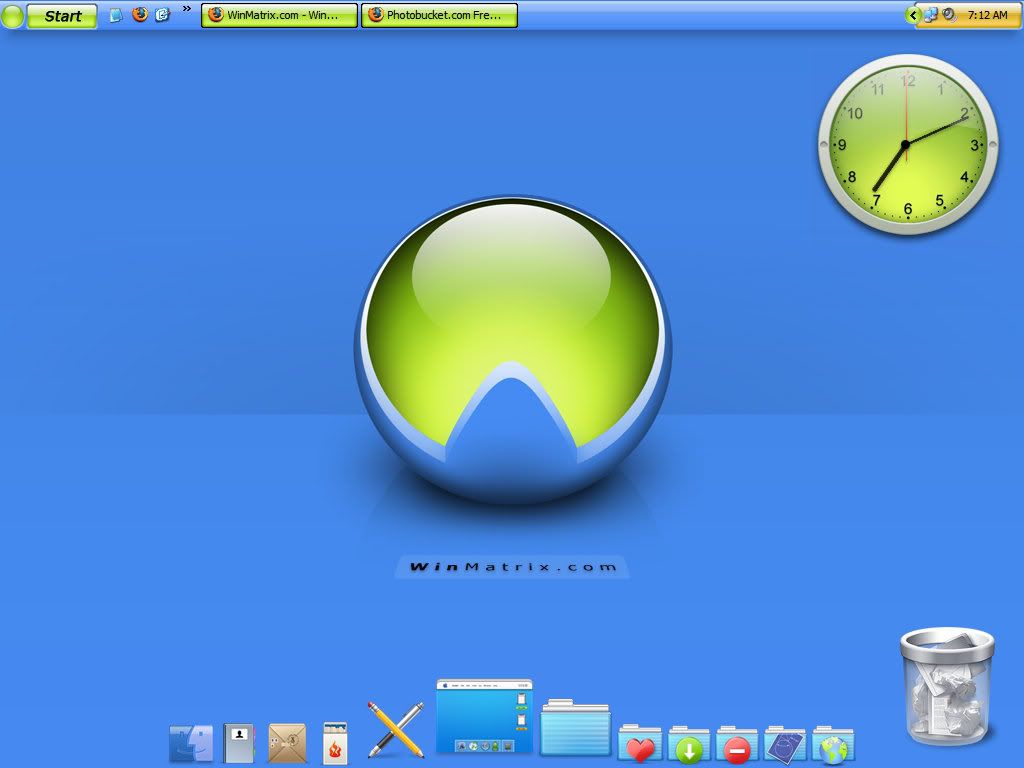Open the blueprint folder dock icon

tap(785, 744)
